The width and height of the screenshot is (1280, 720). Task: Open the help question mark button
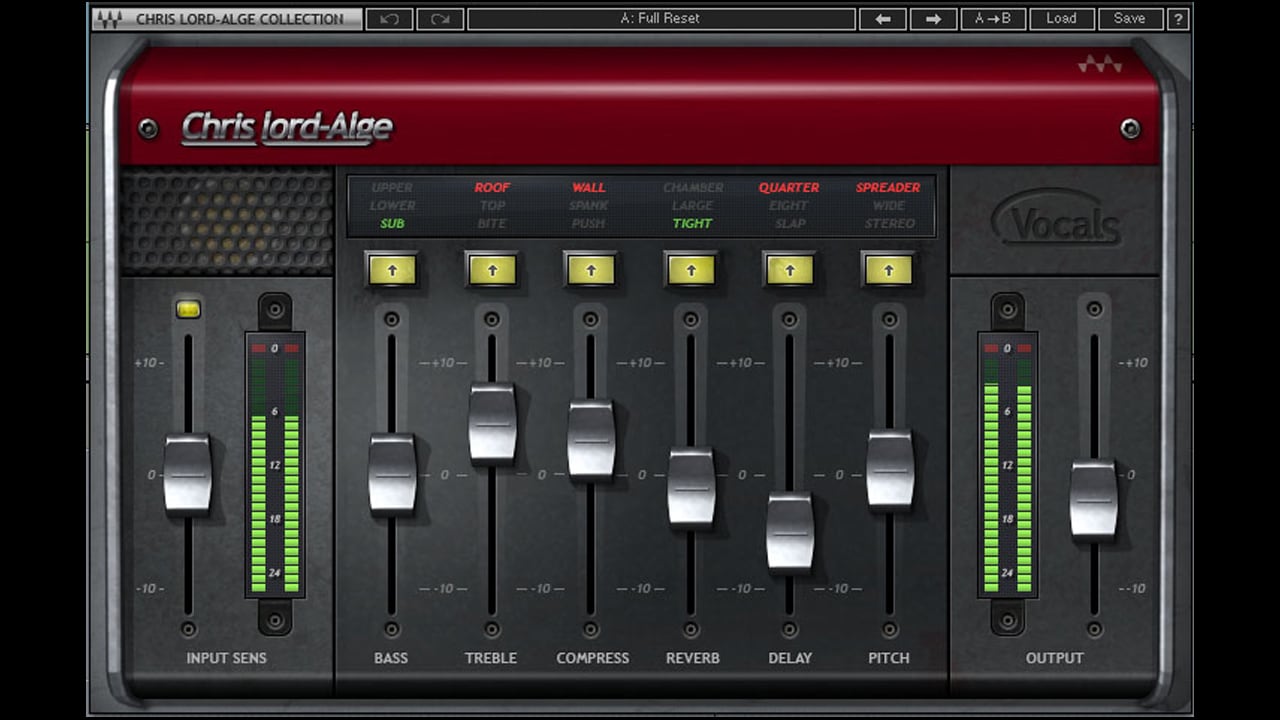(1177, 18)
